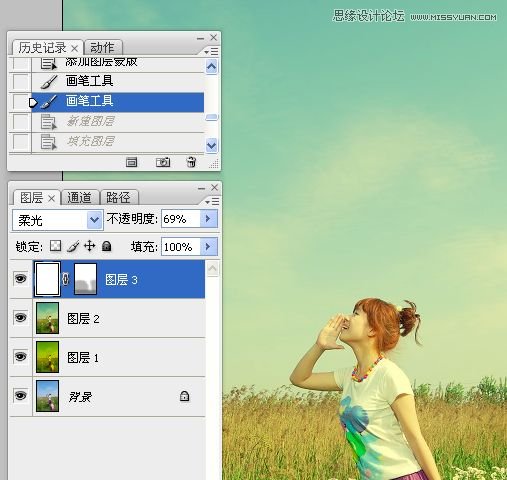Open the 不透明度 opacity slider arrow

[x=209, y=219]
